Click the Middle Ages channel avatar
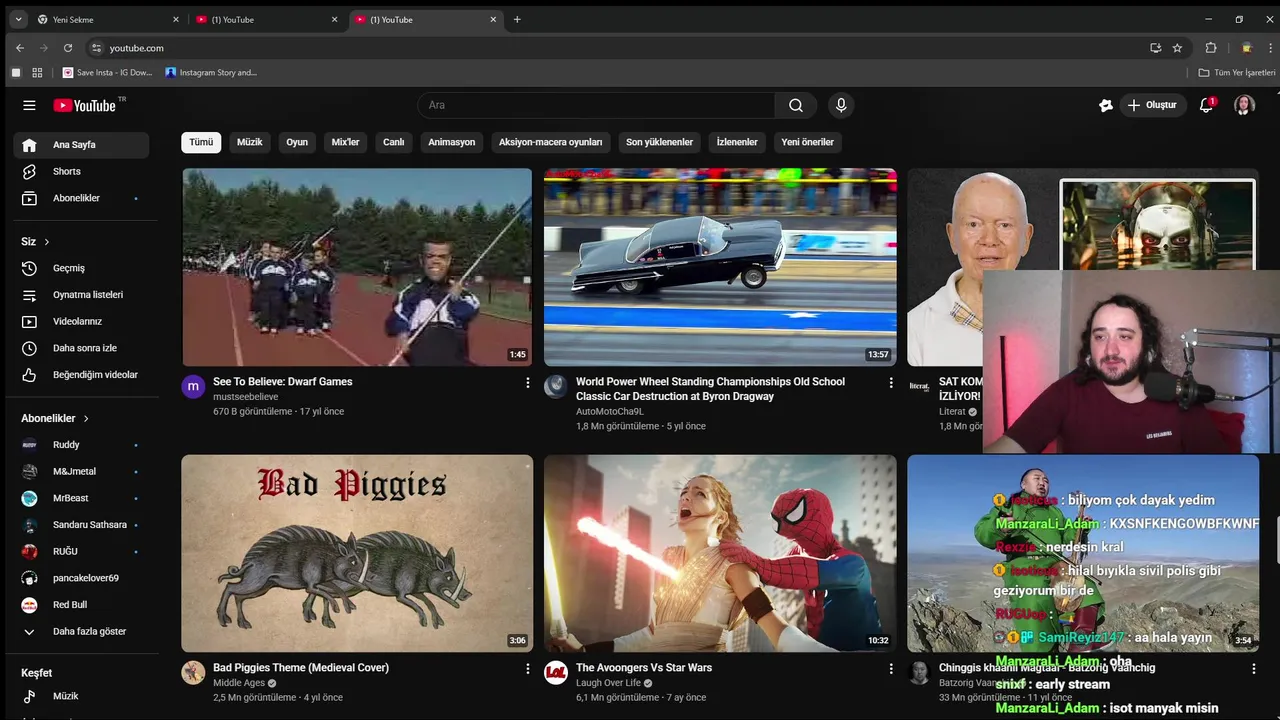Viewport: 1280px width, 720px height. (x=193, y=672)
